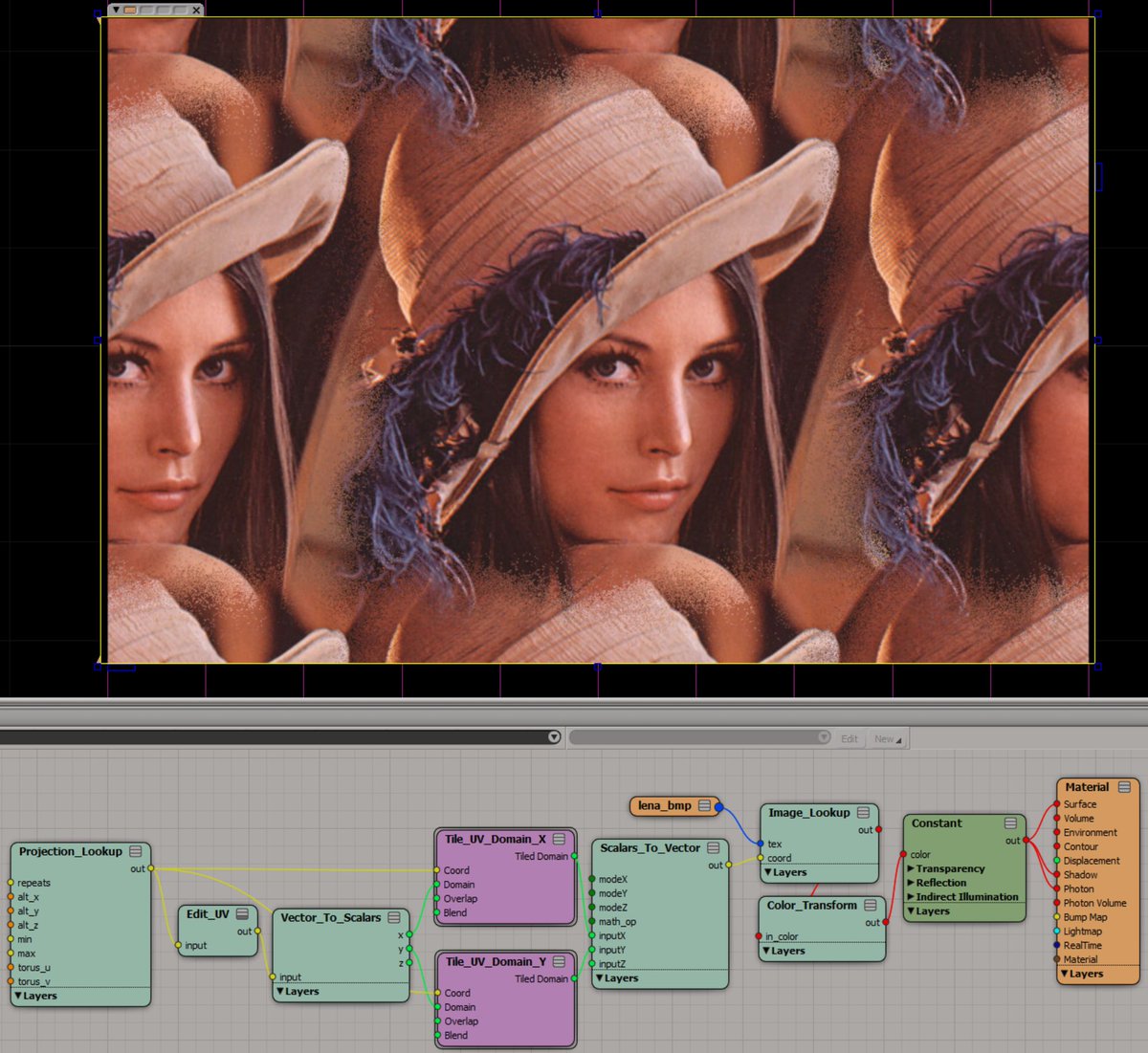
Task: Click the Color_Transform node's header icon
Action: (x=871, y=905)
